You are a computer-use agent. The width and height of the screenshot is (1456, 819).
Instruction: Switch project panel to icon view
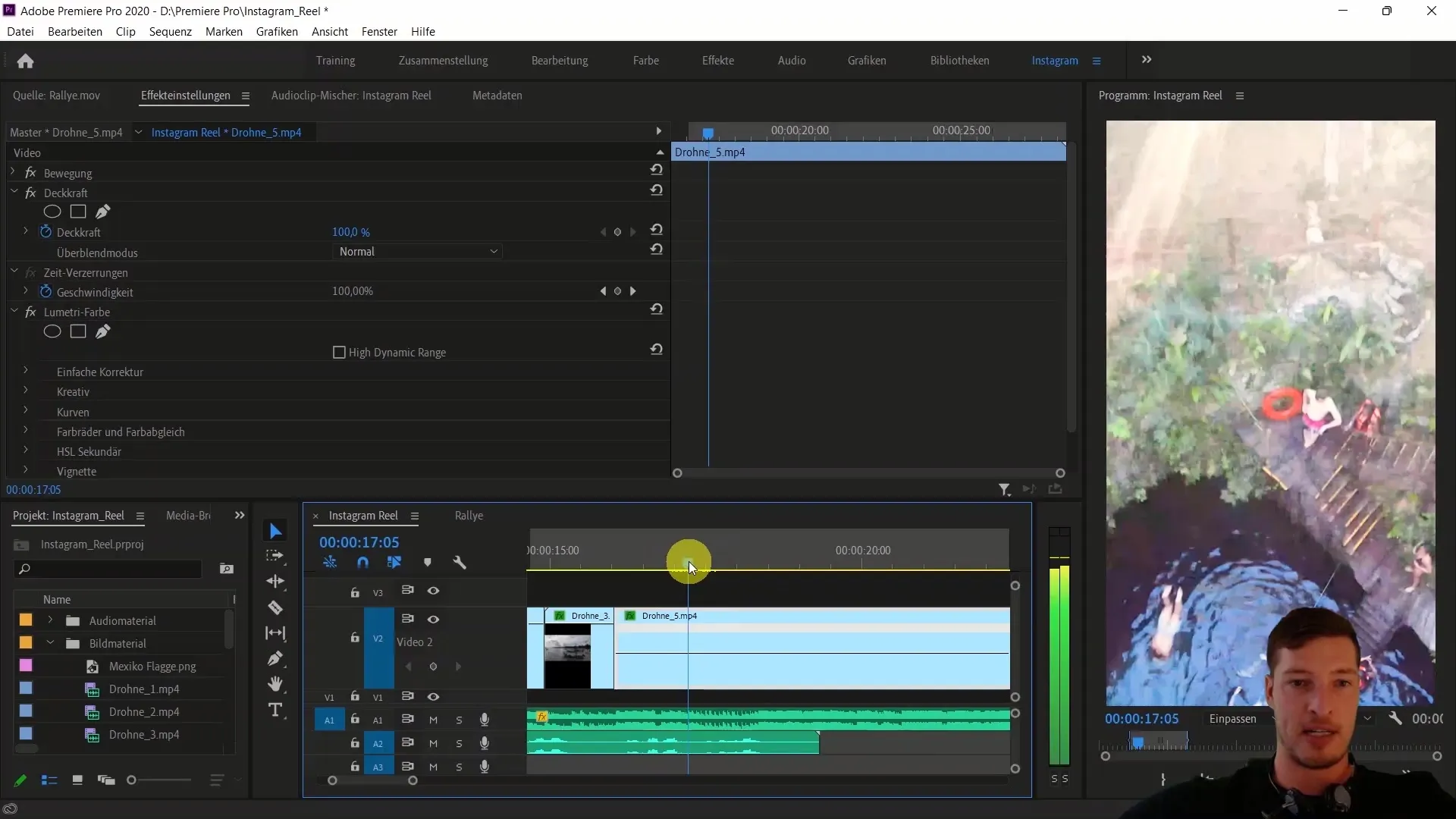[x=77, y=780]
